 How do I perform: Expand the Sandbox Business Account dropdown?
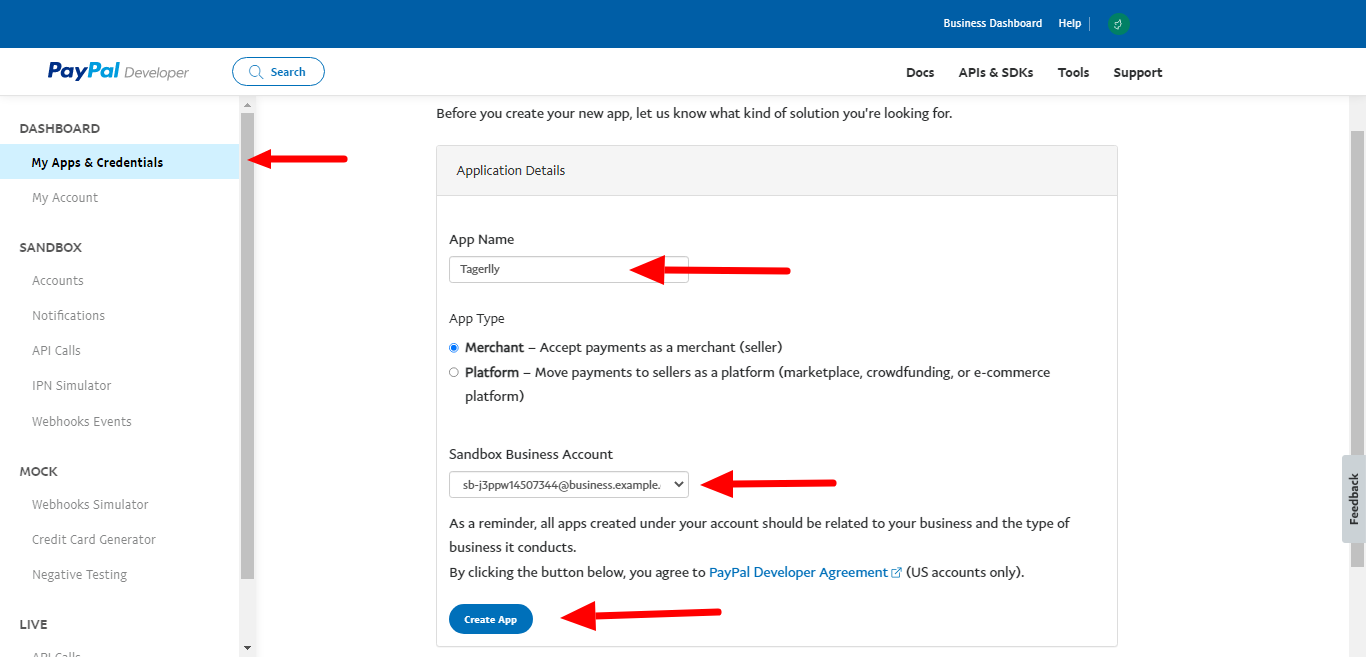pos(569,484)
